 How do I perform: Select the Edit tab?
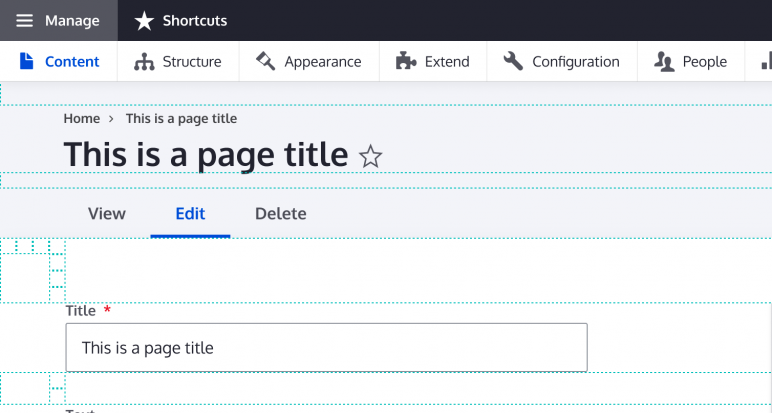[x=190, y=213]
